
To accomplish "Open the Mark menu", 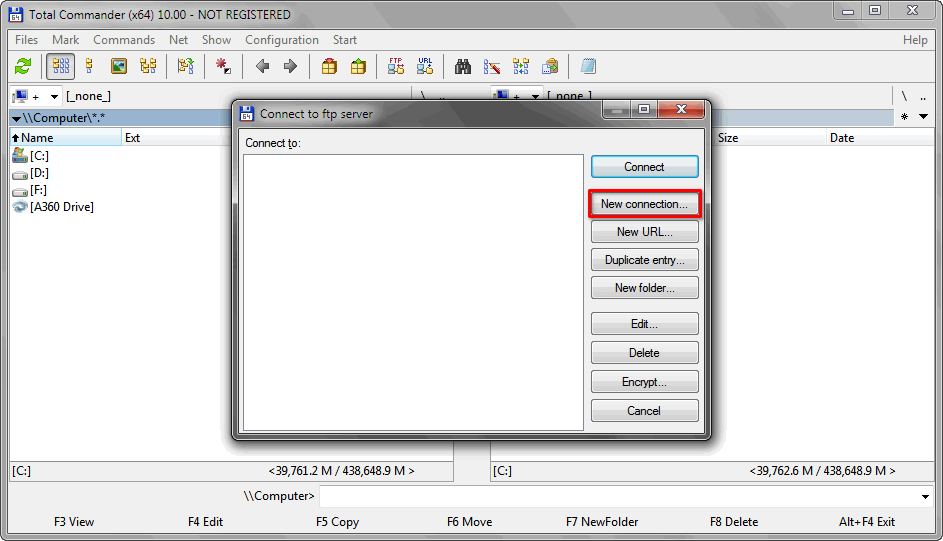I will [66, 40].
